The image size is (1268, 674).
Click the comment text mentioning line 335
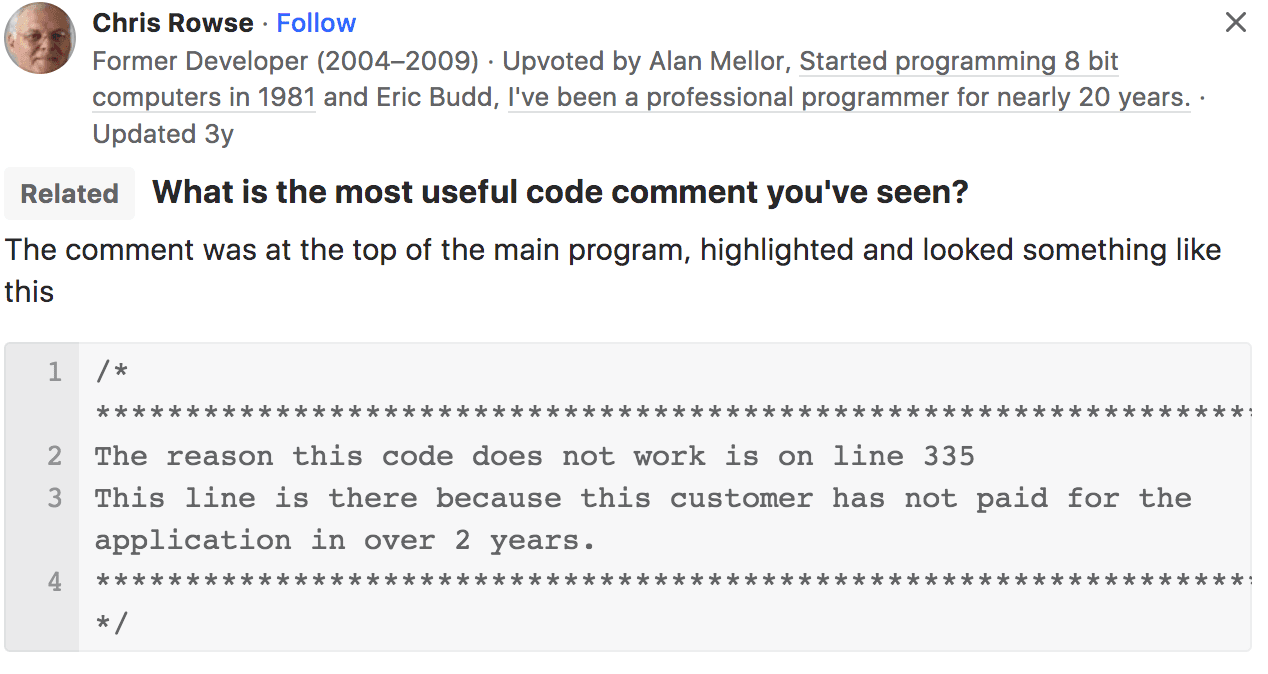coord(530,456)
